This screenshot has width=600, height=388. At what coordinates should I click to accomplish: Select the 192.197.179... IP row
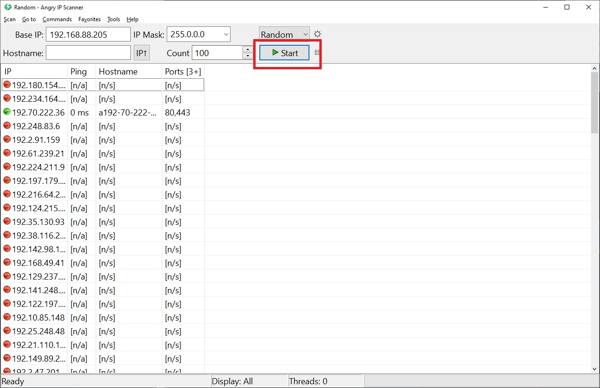(x=103, y=181)
